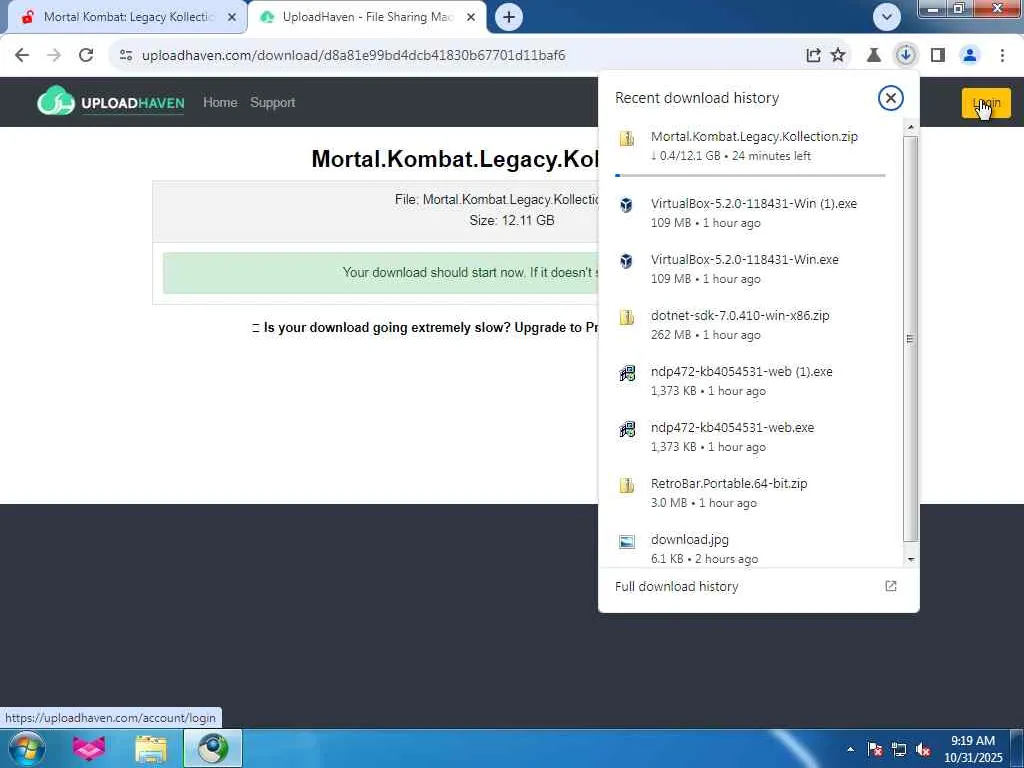Screen dimensions: 1024x768
Task: Open ndp472-kb4054531-web.exe entry
Action: (x=750, y=438)
